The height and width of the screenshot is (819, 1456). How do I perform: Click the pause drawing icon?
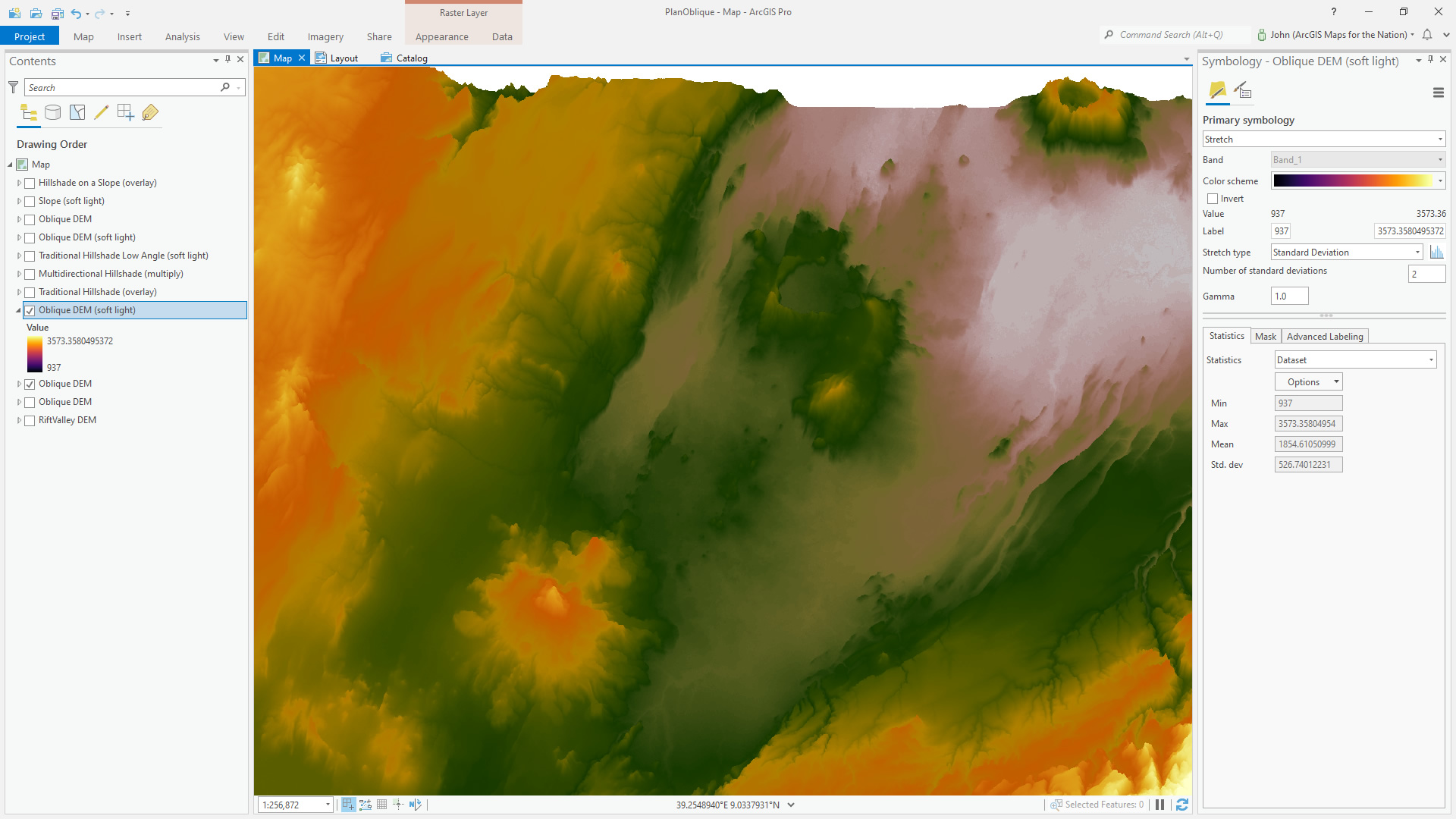pyautogui.click(x=1159, y=805)
